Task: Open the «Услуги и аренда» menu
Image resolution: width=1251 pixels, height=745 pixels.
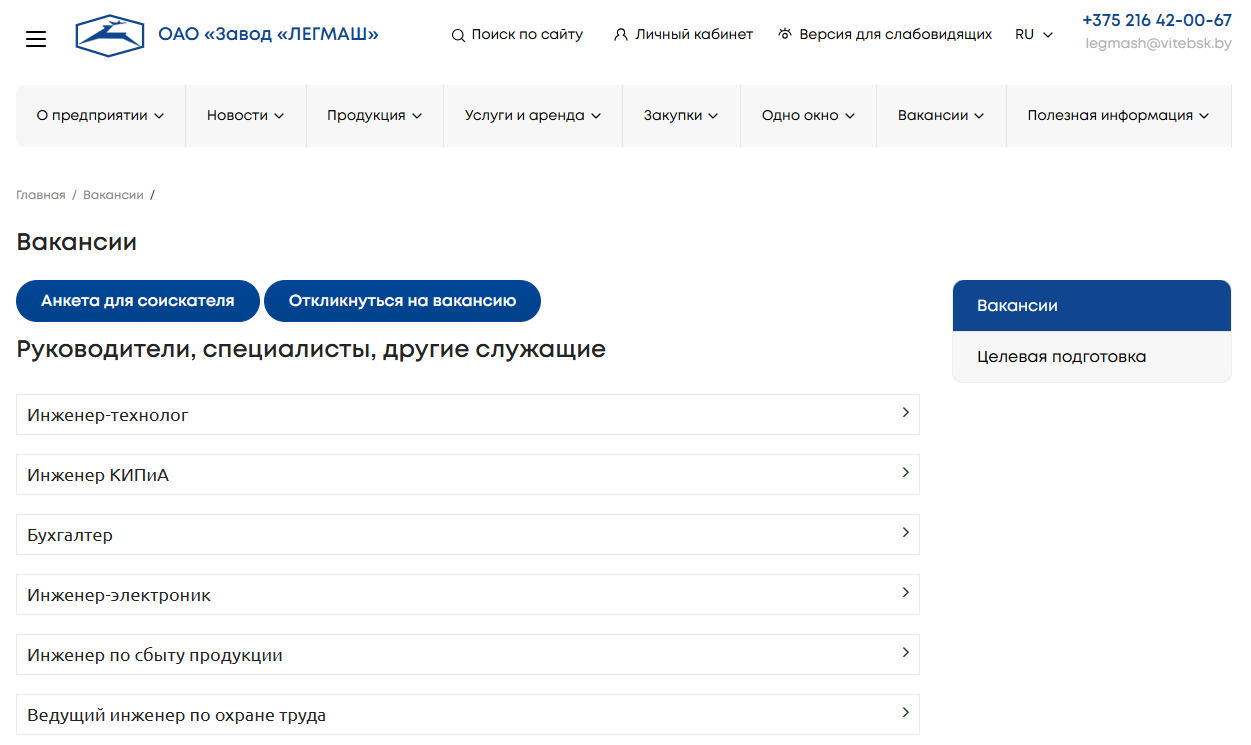Action: tap(533, 115)
